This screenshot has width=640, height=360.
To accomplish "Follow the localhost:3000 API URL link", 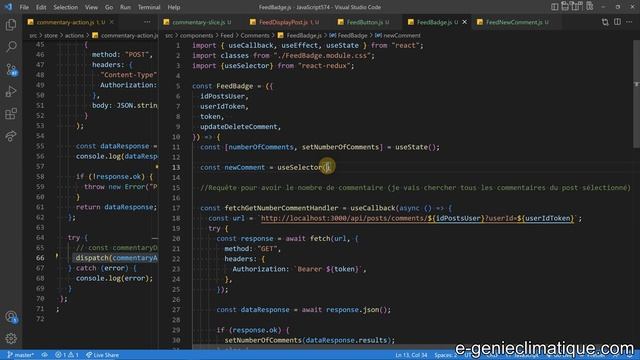I will coord(417,218).
